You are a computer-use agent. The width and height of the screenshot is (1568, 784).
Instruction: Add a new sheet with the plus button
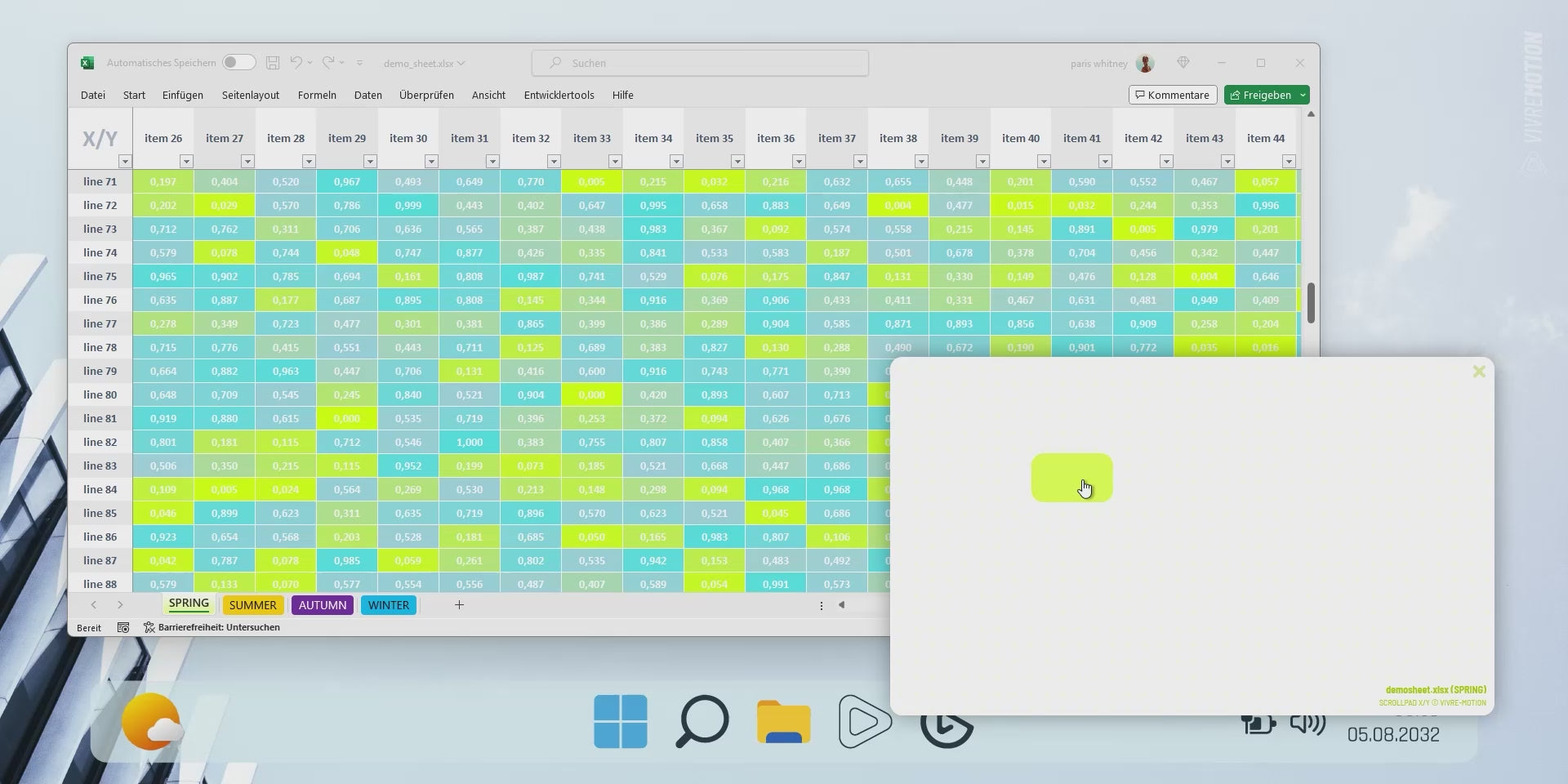(x=459, y=605)
